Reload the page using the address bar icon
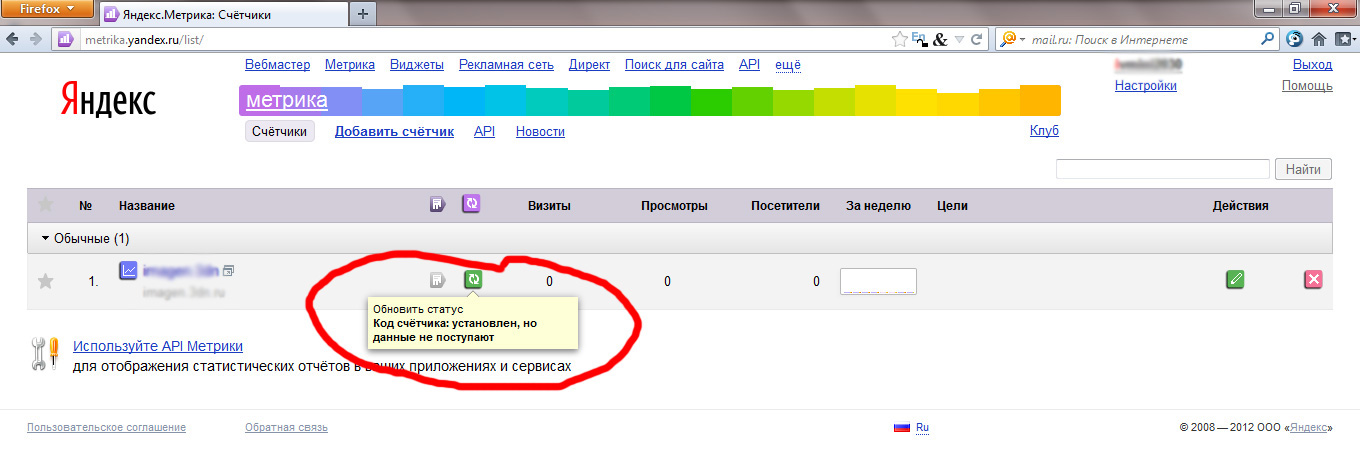The image size is (1360, 450). (x=976, y=39)
